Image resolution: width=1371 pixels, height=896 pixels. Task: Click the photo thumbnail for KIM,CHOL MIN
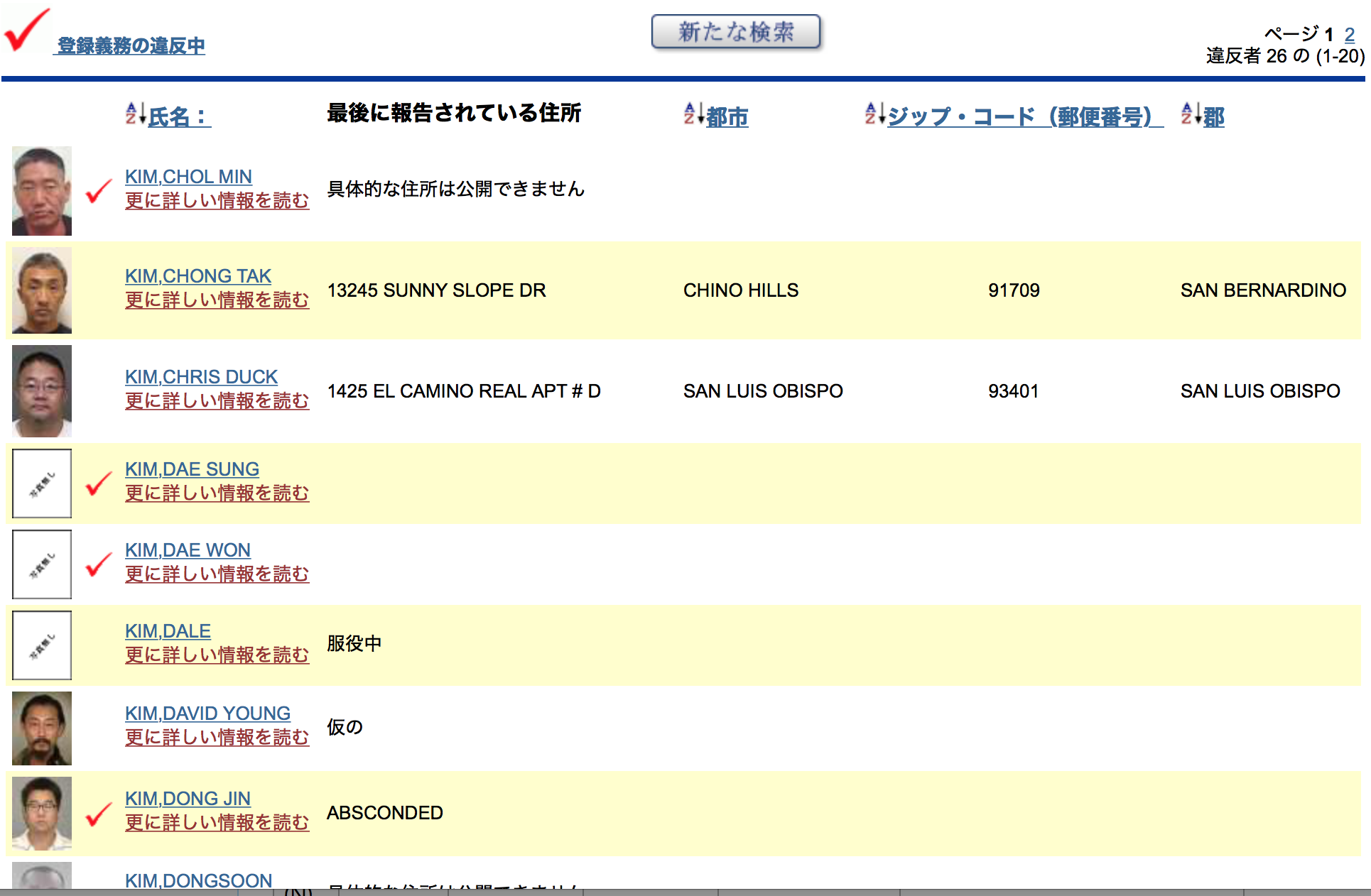point(42,191)
